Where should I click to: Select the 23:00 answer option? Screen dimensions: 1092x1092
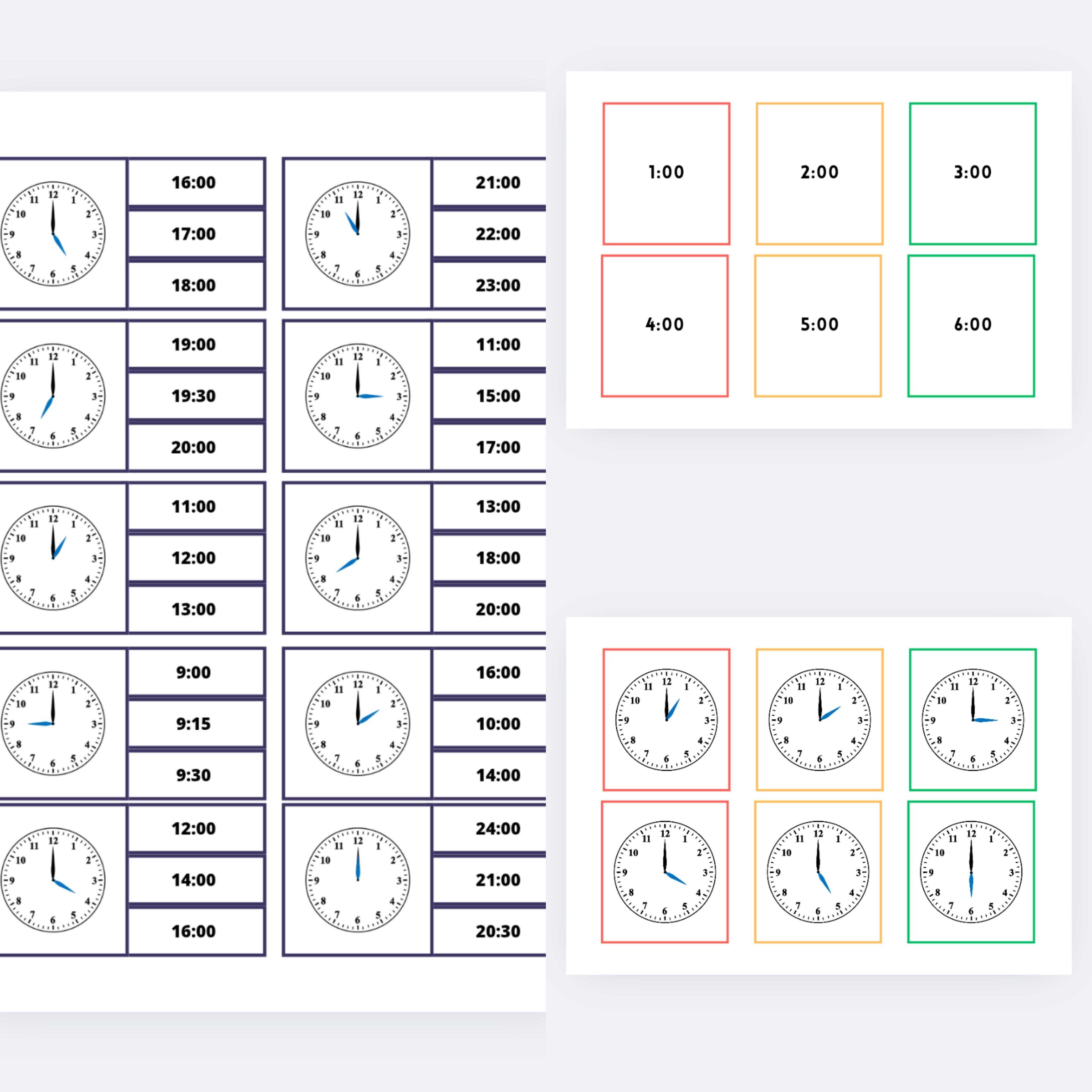tap(497, 285)
